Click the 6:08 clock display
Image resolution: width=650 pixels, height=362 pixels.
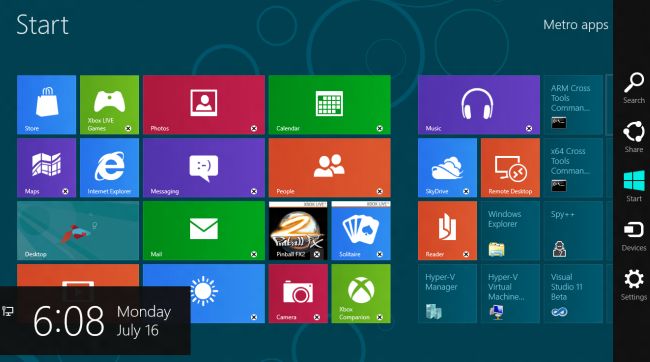[69, 321]
